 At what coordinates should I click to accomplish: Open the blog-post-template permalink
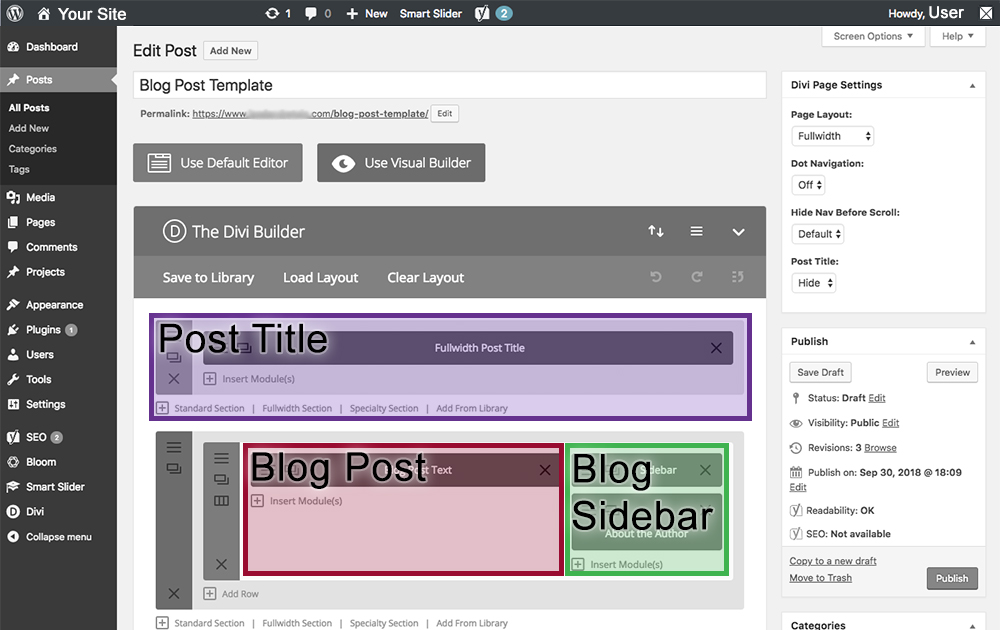coord(310,114)
